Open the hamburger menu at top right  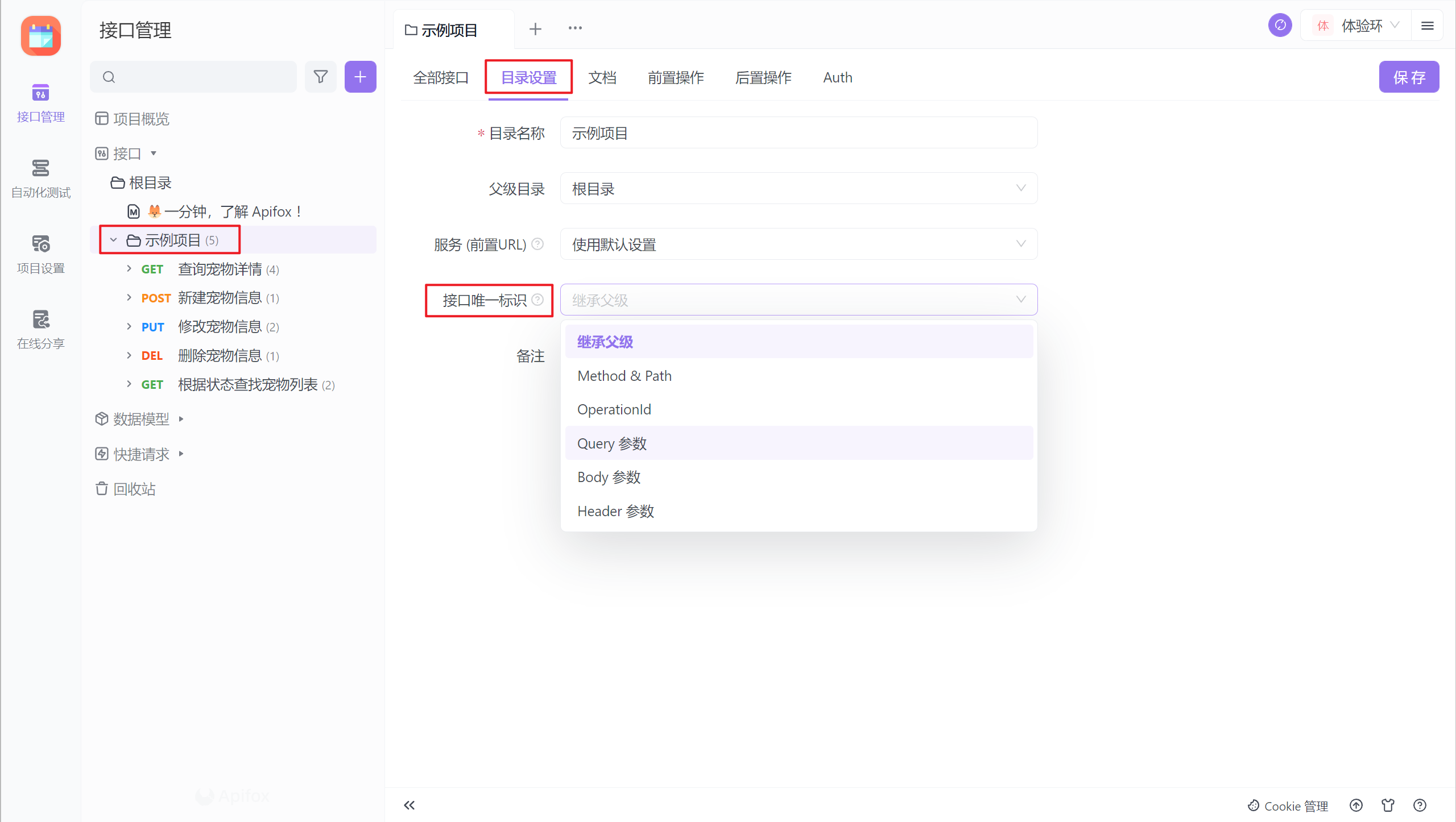tap(1428, 26)
